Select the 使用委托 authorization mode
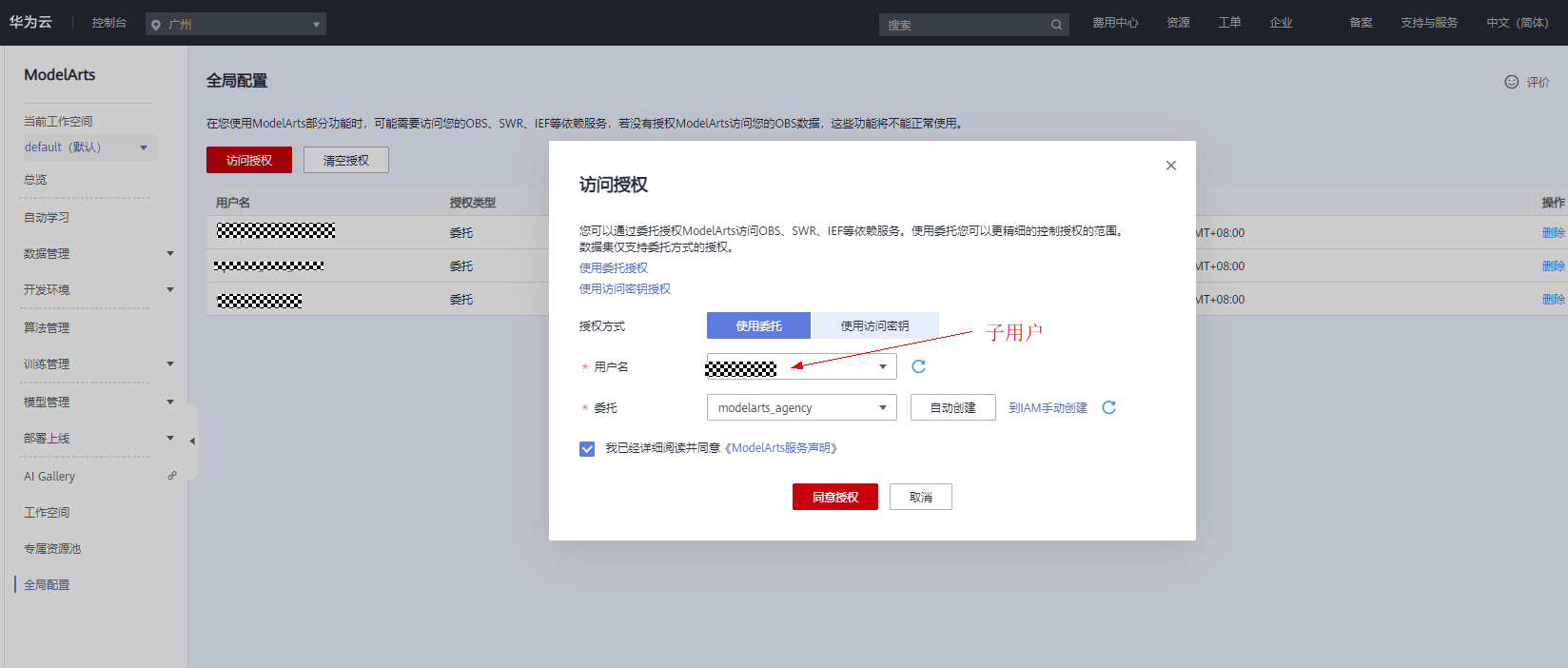Viewport: 1568px width, 668px height. point(758,325)
